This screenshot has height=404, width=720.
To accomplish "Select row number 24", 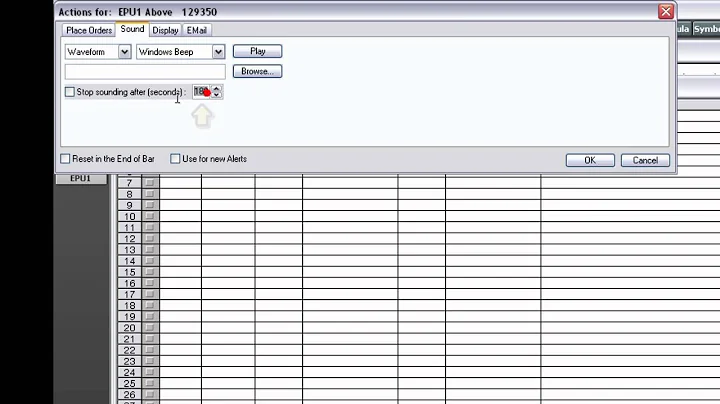I will [129, 372].
